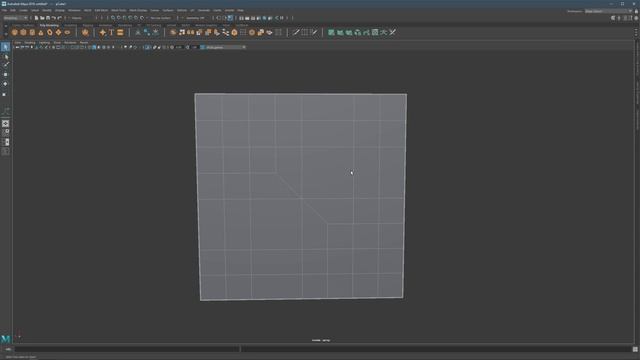The width and height of the screenshot is (640, 360).
Task: Toggle snap to grids magnet icon
Action: tap(113, 18)
